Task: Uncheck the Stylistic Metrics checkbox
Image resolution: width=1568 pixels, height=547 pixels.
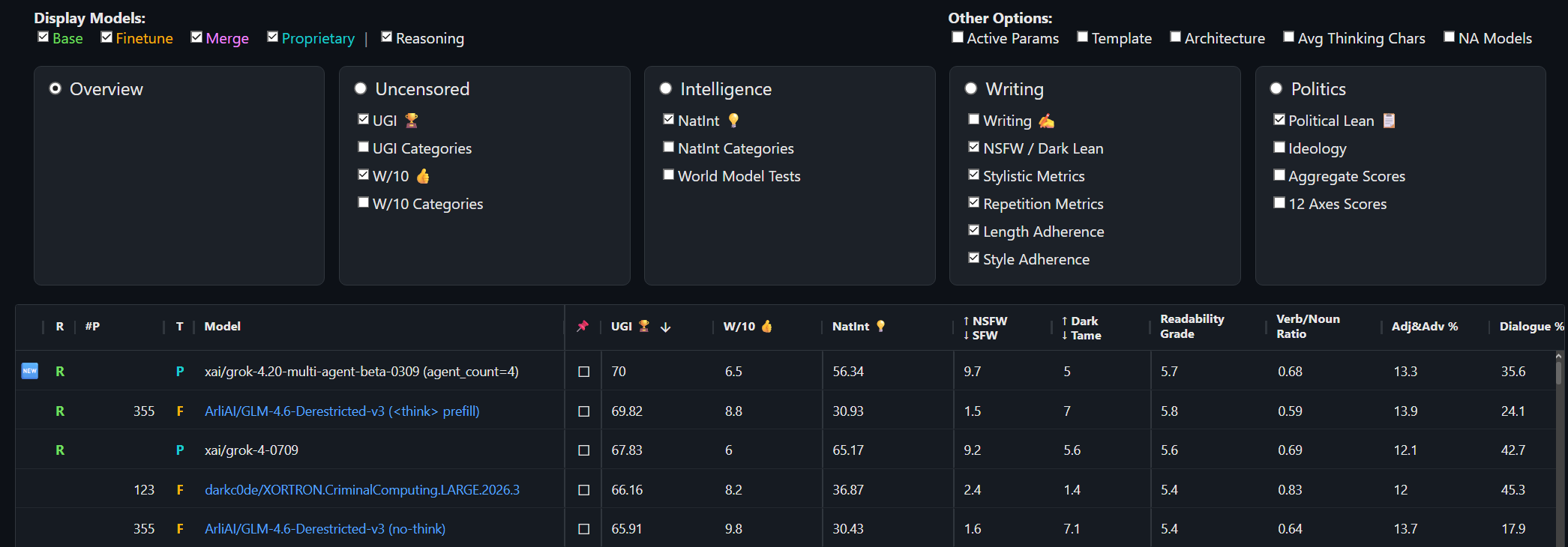Action: [x=974, y=175]
